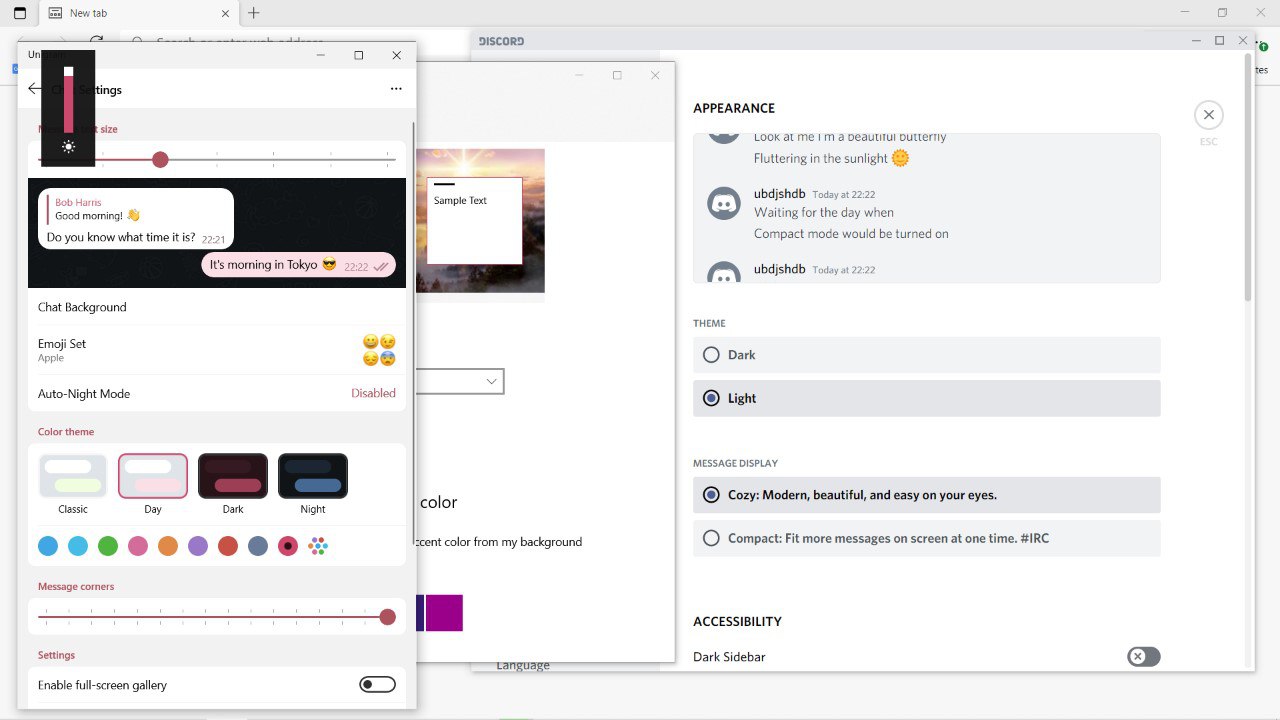Select the Classic color theme
The image size is (1280, 720).
click(x=73, y=476)
